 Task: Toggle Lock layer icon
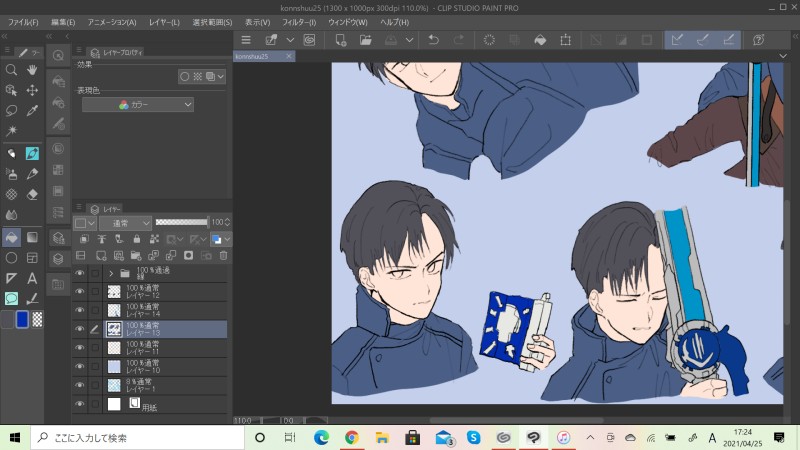click(137, 239)
